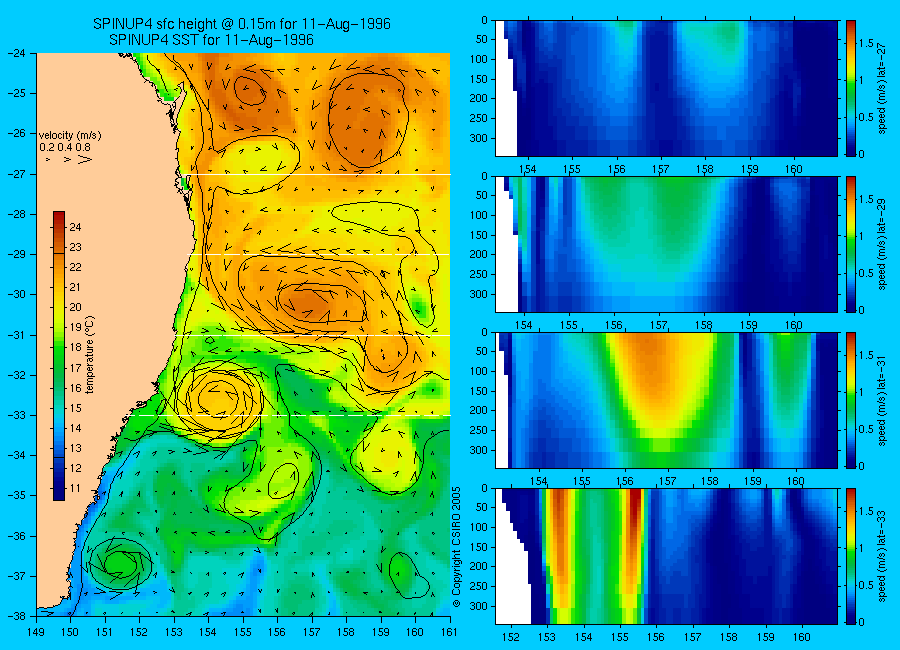
Task: Click longitude label "151" below the map
Action: tap(105, 632)
